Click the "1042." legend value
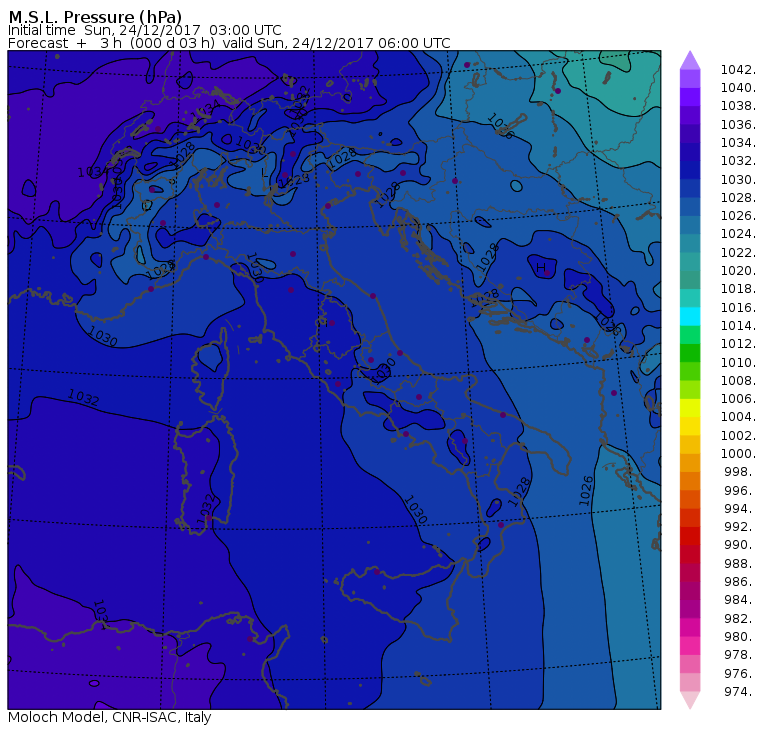 point(738,70)
